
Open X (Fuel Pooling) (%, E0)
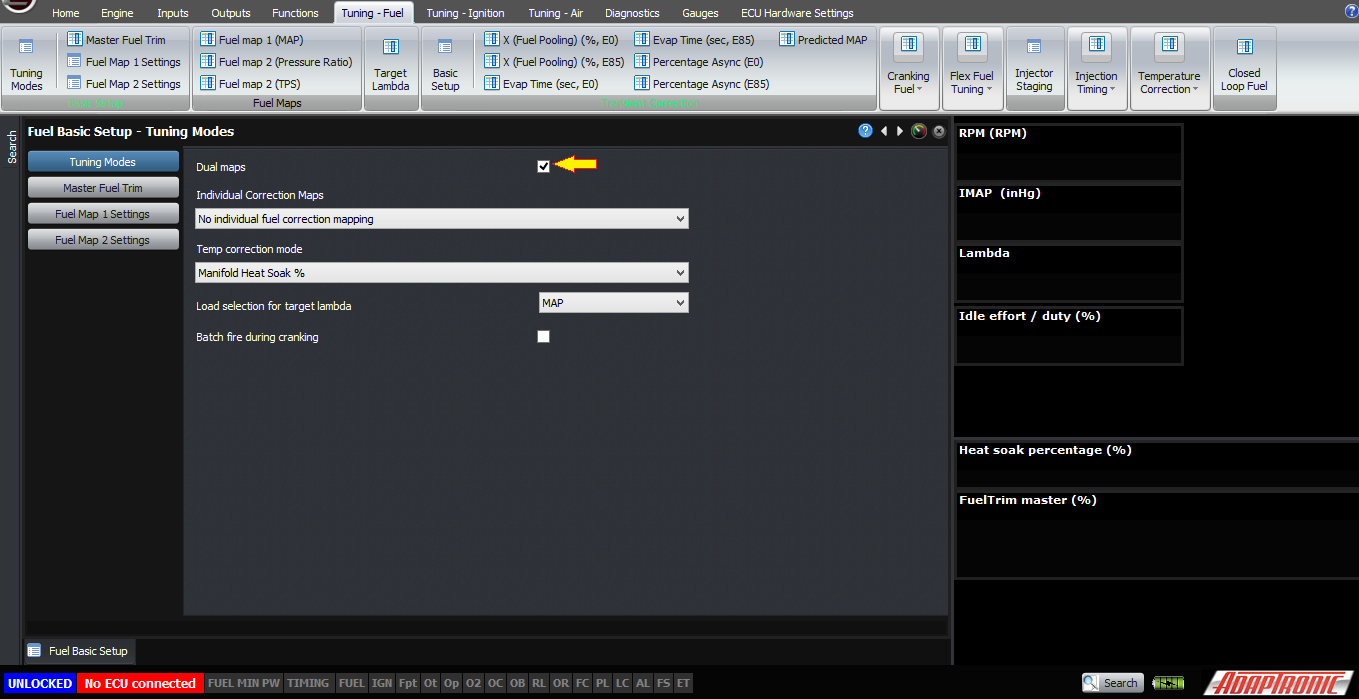(551, 40)
